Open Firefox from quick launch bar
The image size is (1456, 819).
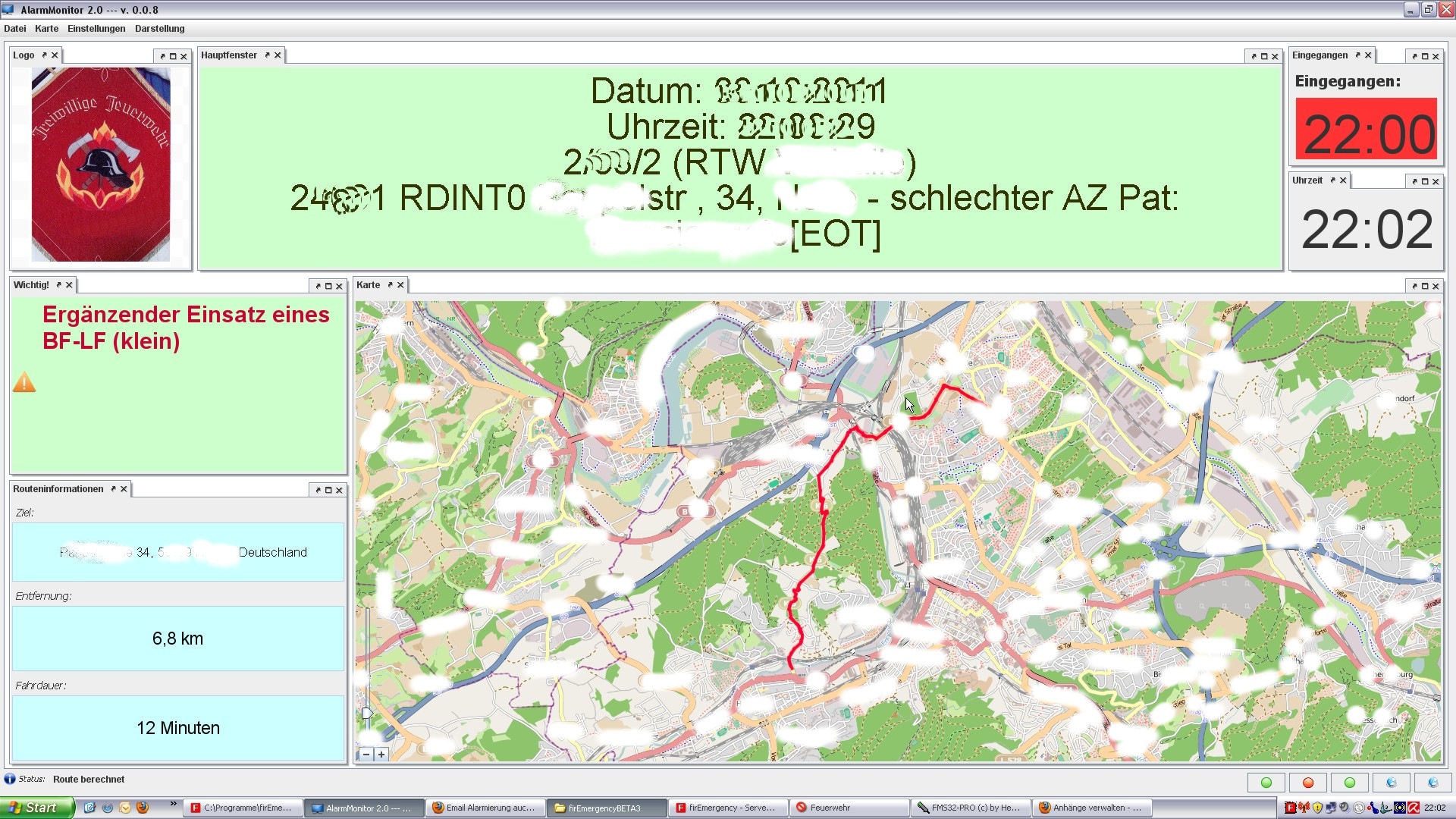[142, 808]
